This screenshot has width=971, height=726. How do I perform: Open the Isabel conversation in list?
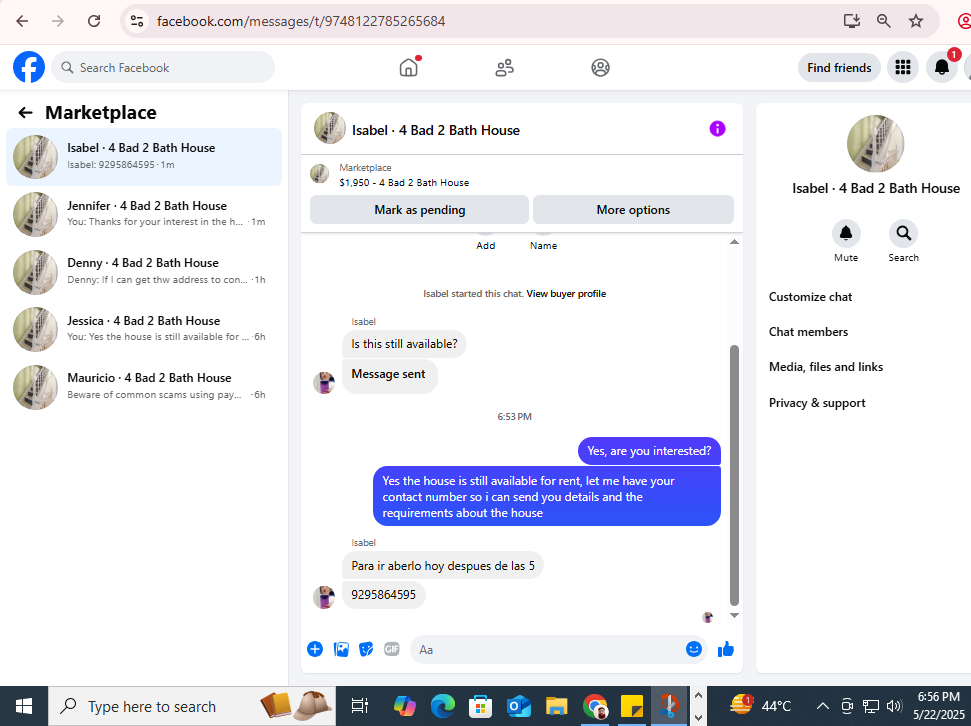144,157
